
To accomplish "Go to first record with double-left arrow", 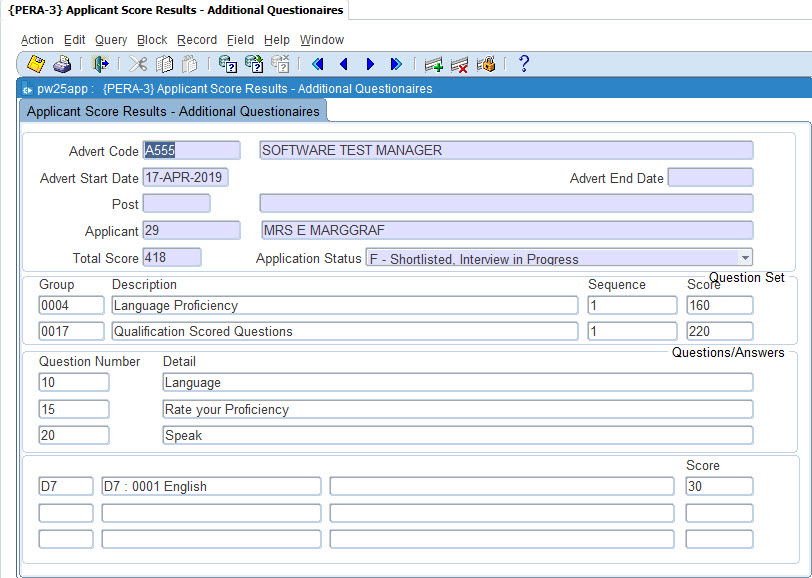I will coord(318,64).
